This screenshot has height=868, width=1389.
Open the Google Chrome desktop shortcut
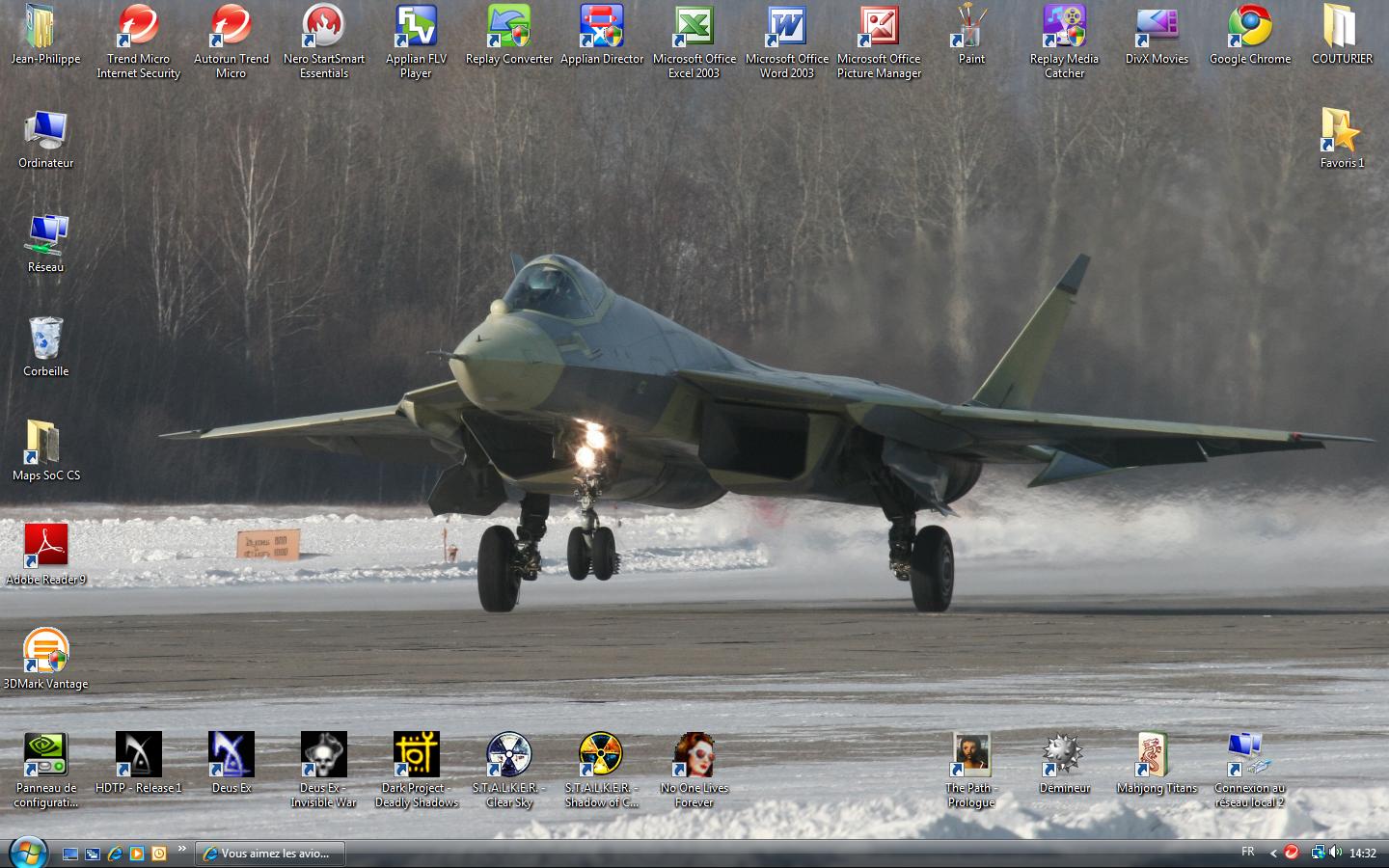click(1249, 28)
